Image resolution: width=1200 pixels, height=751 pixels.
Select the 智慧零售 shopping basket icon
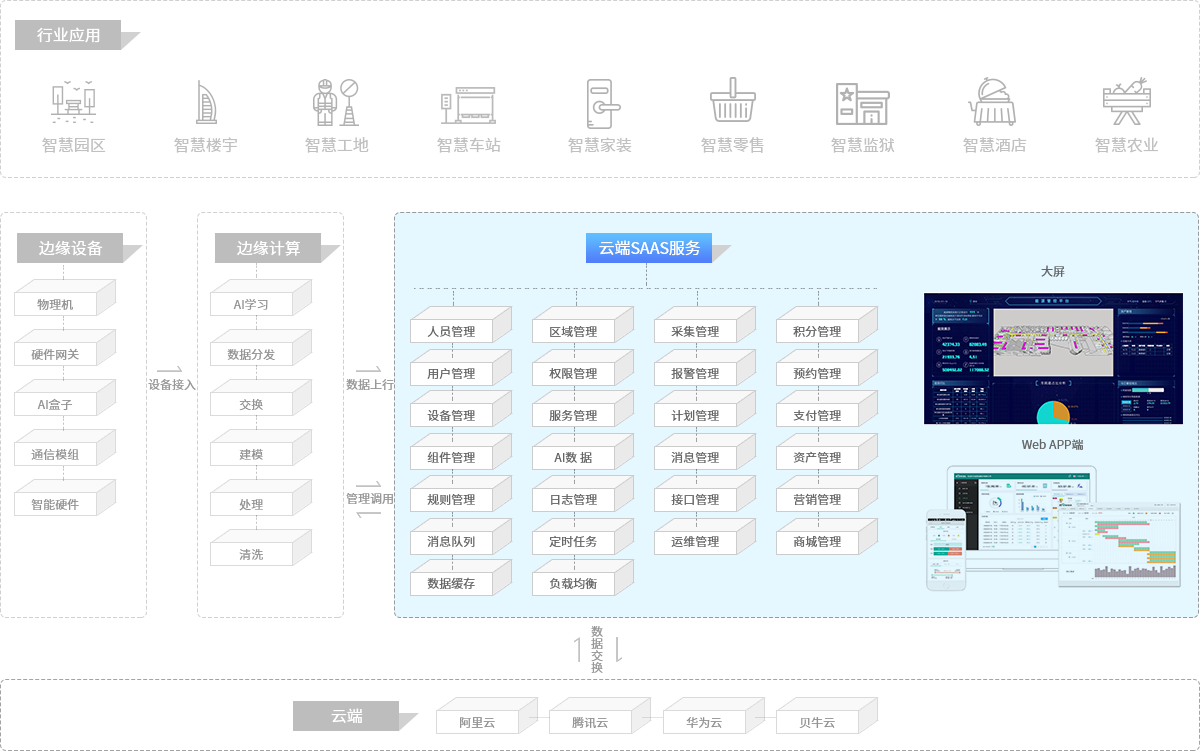click(732, 101)
